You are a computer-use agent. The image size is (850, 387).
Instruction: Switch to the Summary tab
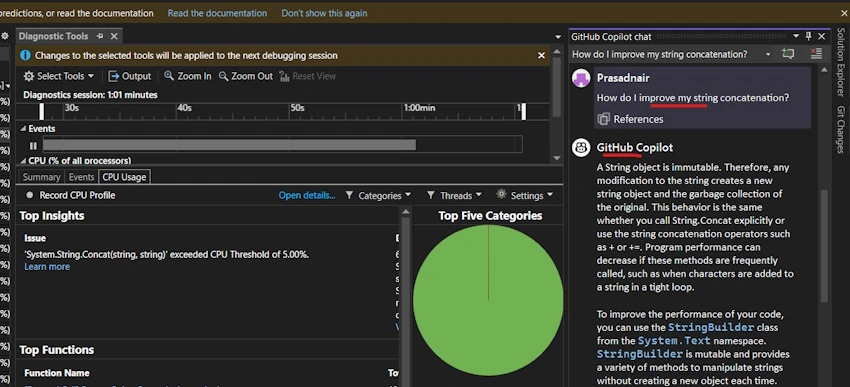click(41, 177)
